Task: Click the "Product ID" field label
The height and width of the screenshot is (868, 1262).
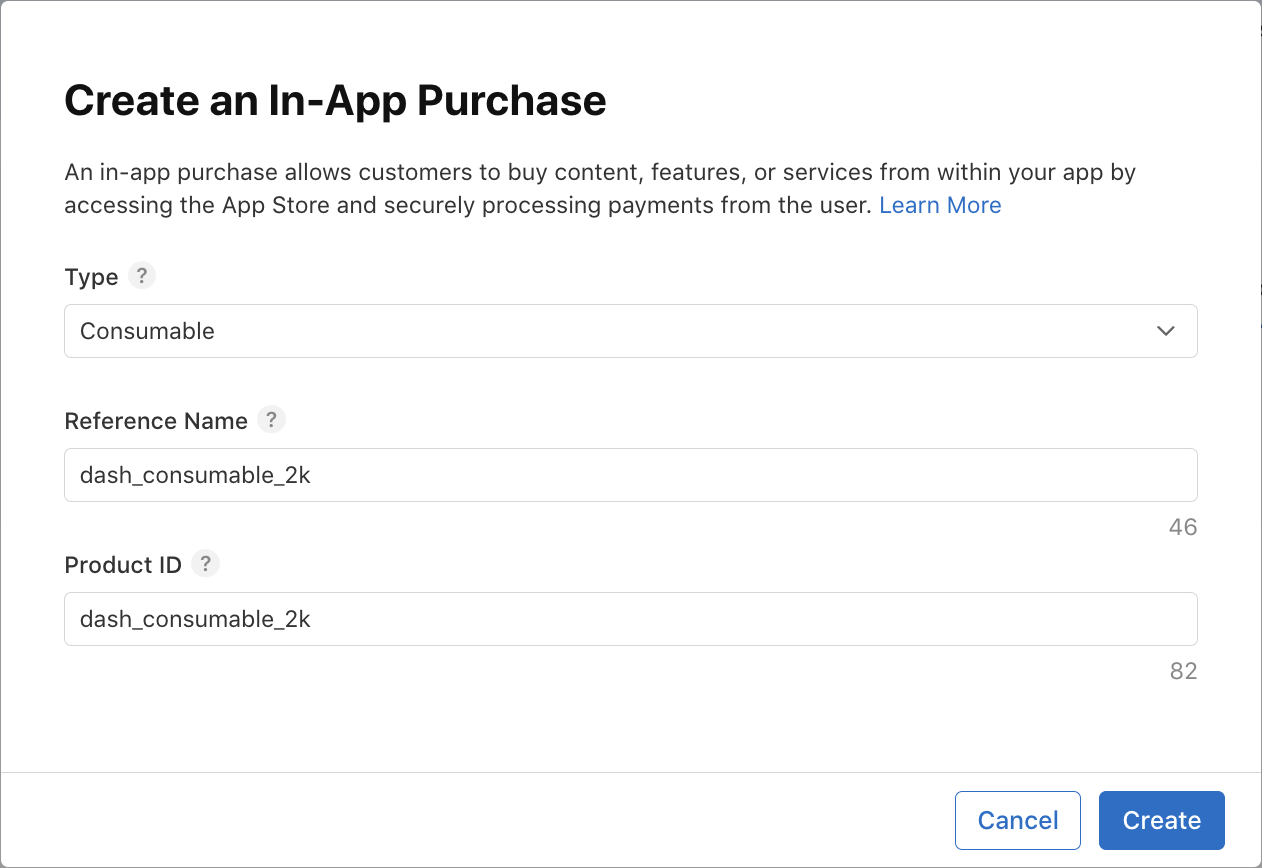Action: [x=123, y=565]
